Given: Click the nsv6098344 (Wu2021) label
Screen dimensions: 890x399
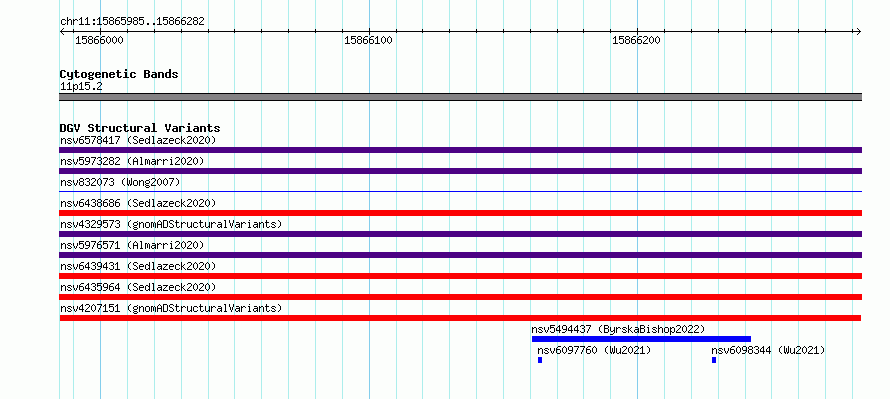Looking at the screenshot, I should point(768,350).
